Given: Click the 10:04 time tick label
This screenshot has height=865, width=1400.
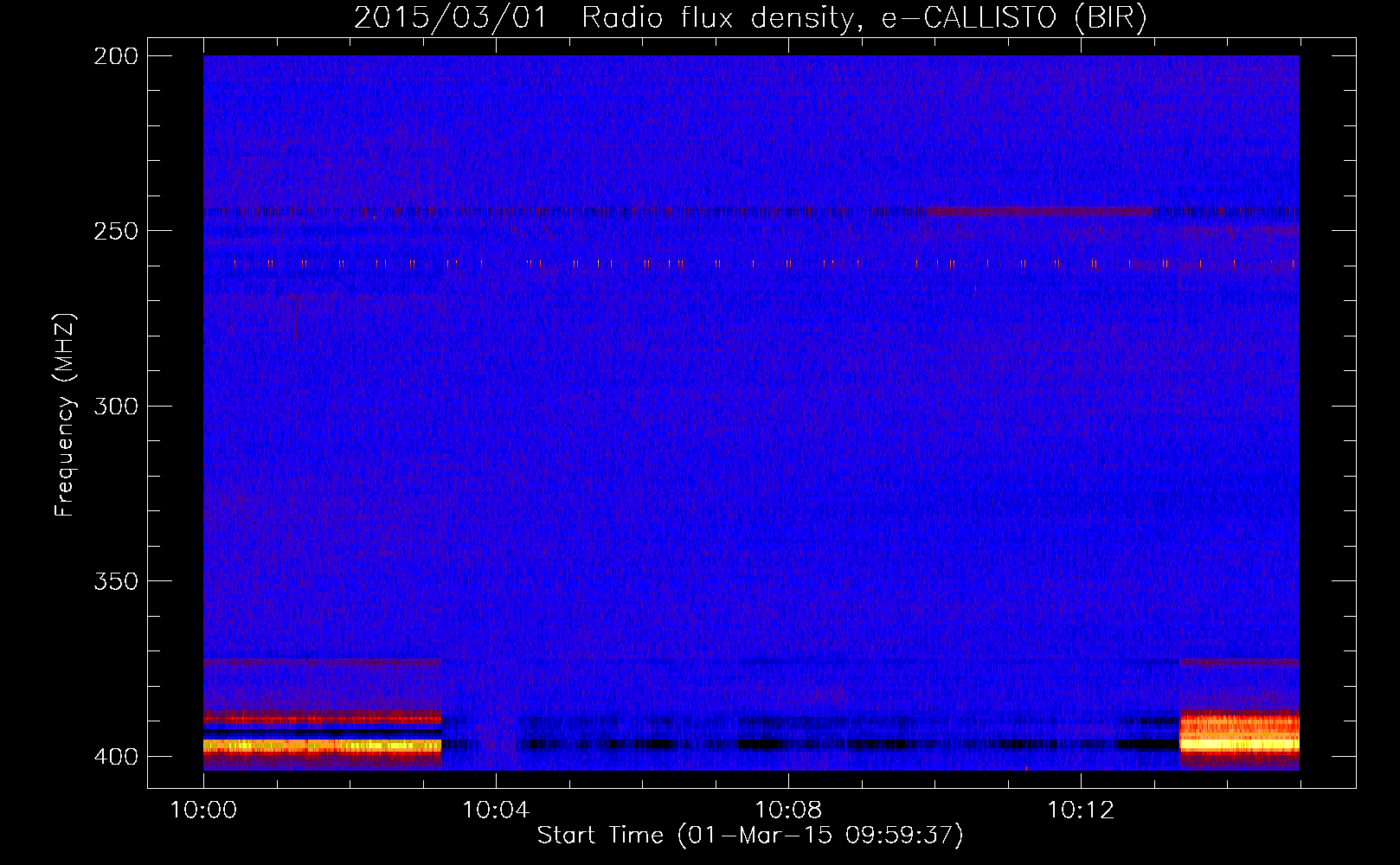Looking at the screenshot, I should pos(497,810).
